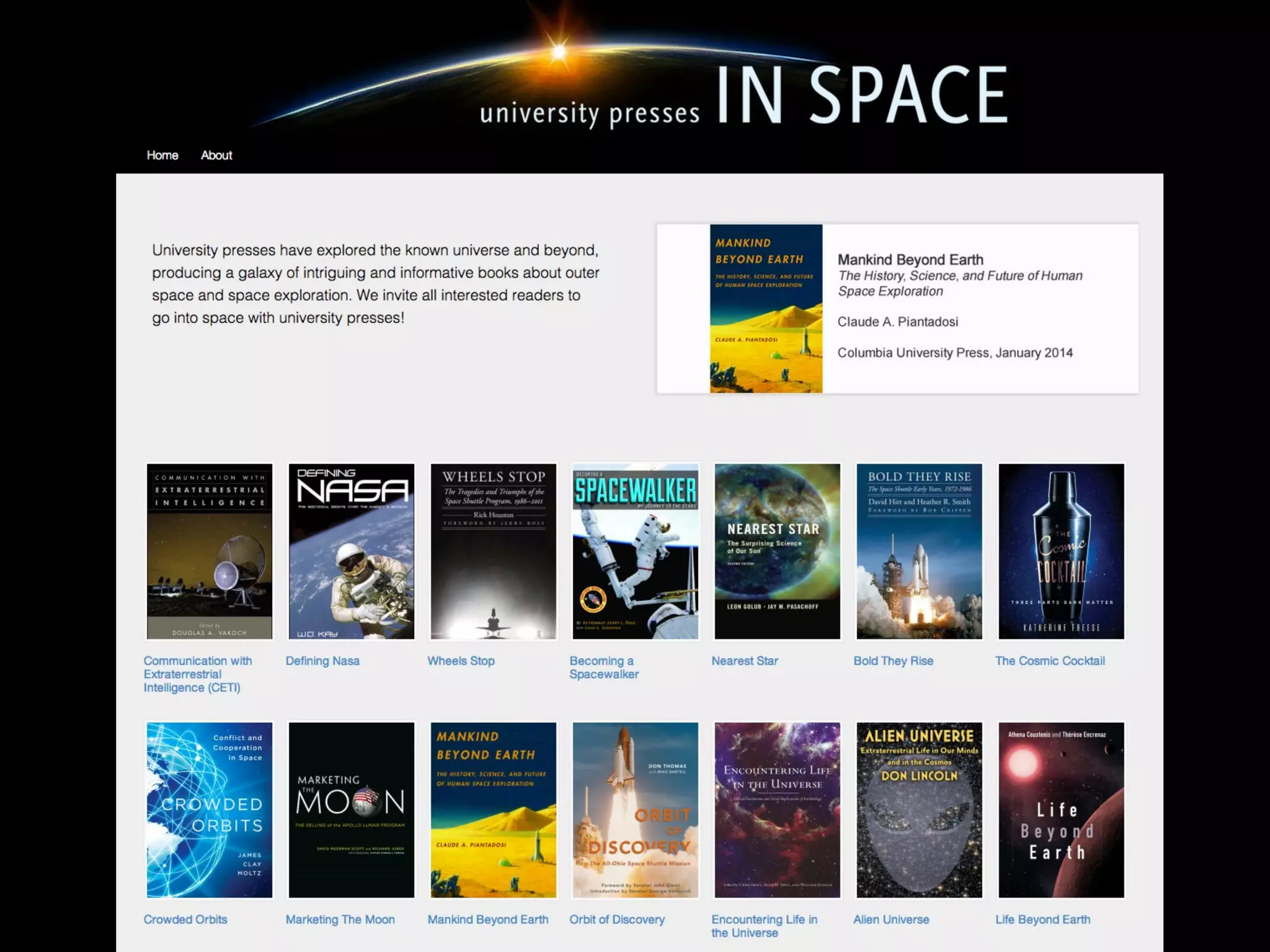Click the featured Mankind Beyond Earth cover
1270x952 pixels.
pyautogui.click(x=766, y=309)
